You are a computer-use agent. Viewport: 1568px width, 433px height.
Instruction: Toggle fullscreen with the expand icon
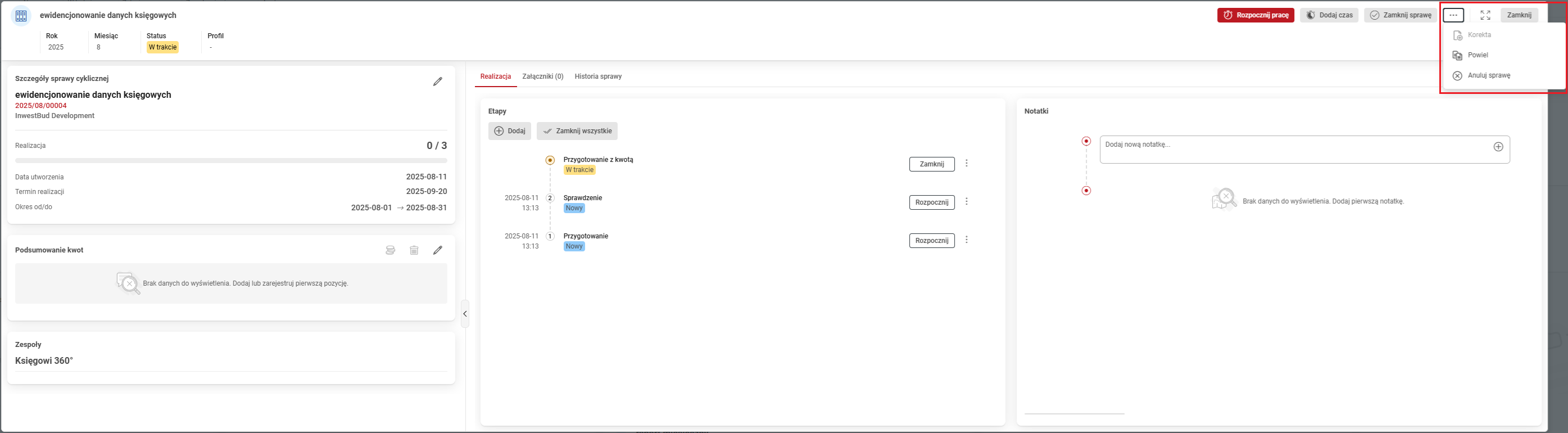pyautogui.click(x=1485, y=15)
